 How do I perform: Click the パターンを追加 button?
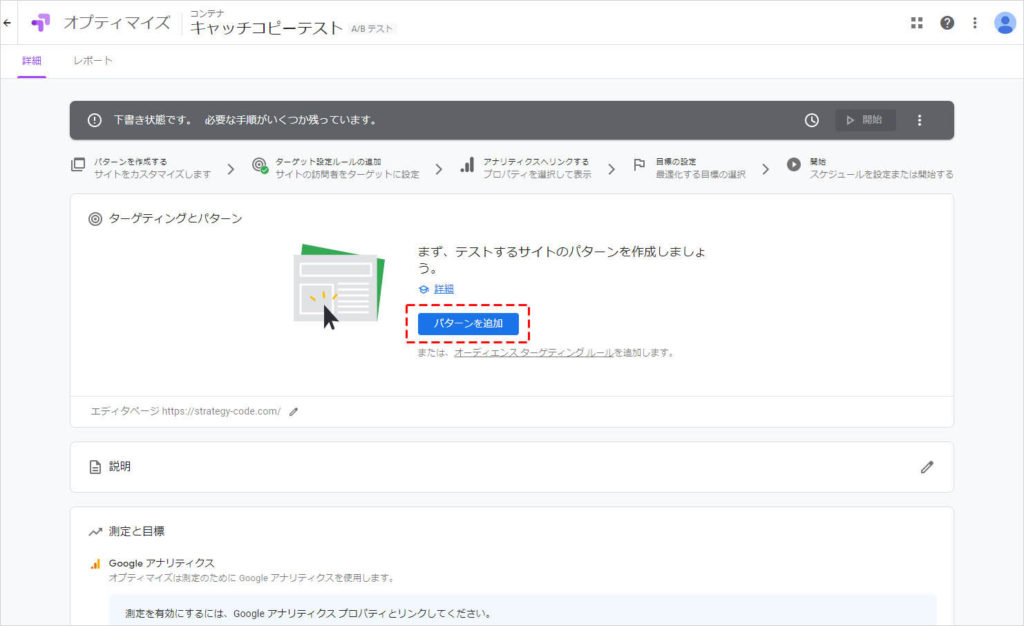pyautogui.click(x=468, y=323)
